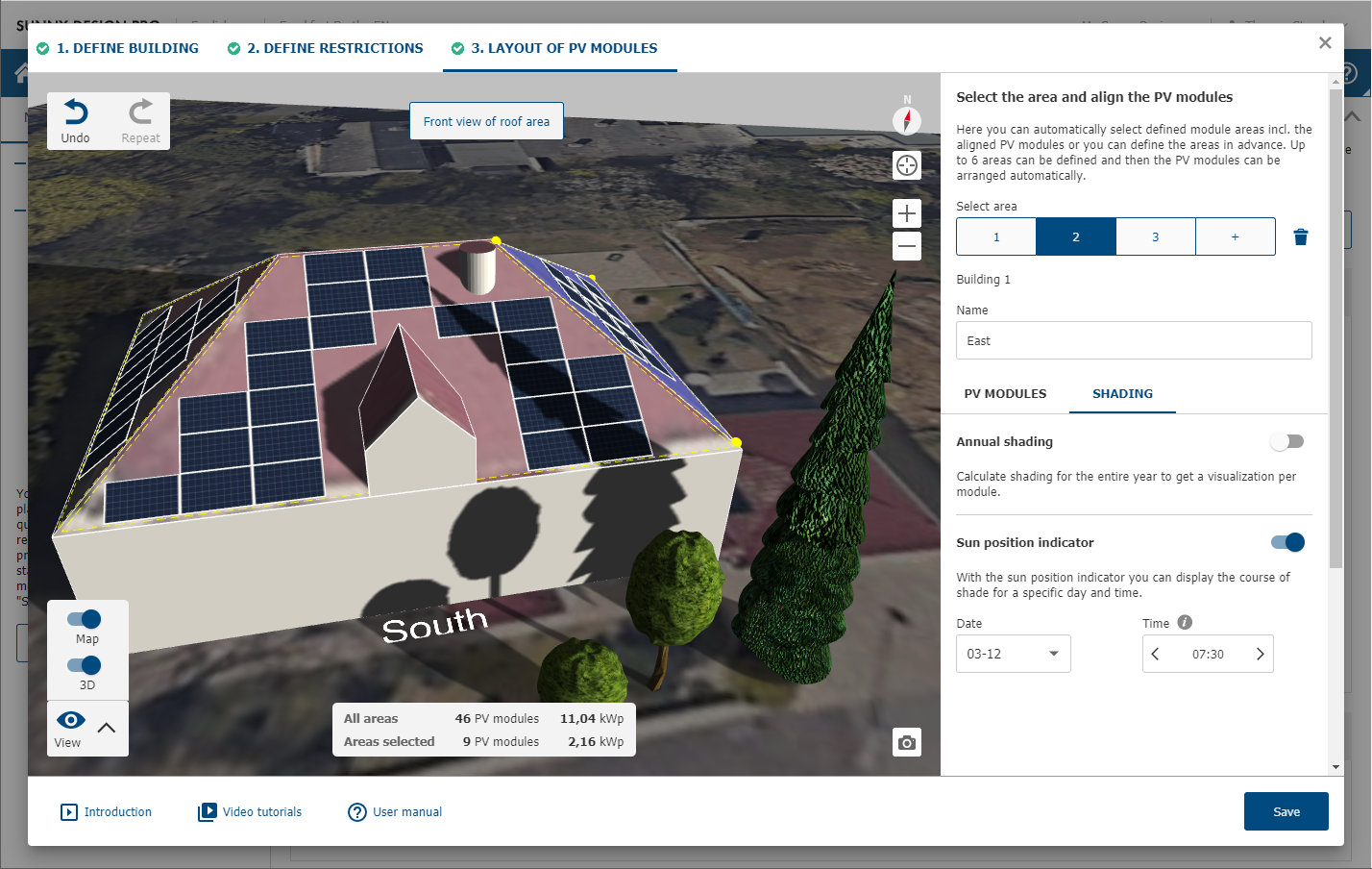Go to step 2 Define Restrictions

click(334, 48)
